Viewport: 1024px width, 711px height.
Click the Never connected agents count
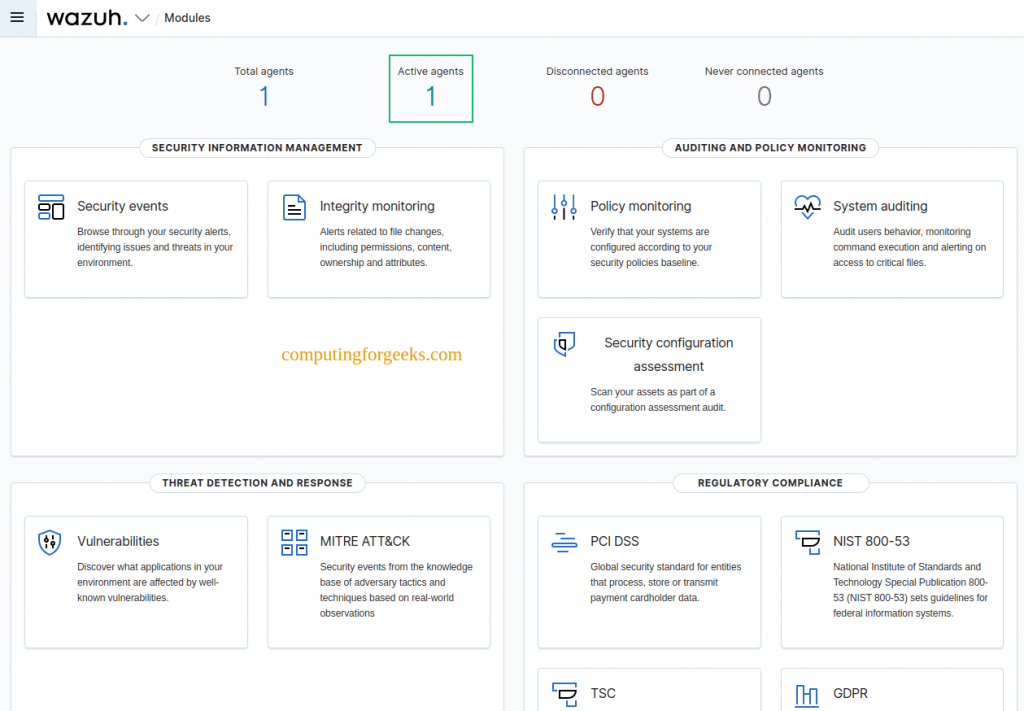click(x=764, y=97)
